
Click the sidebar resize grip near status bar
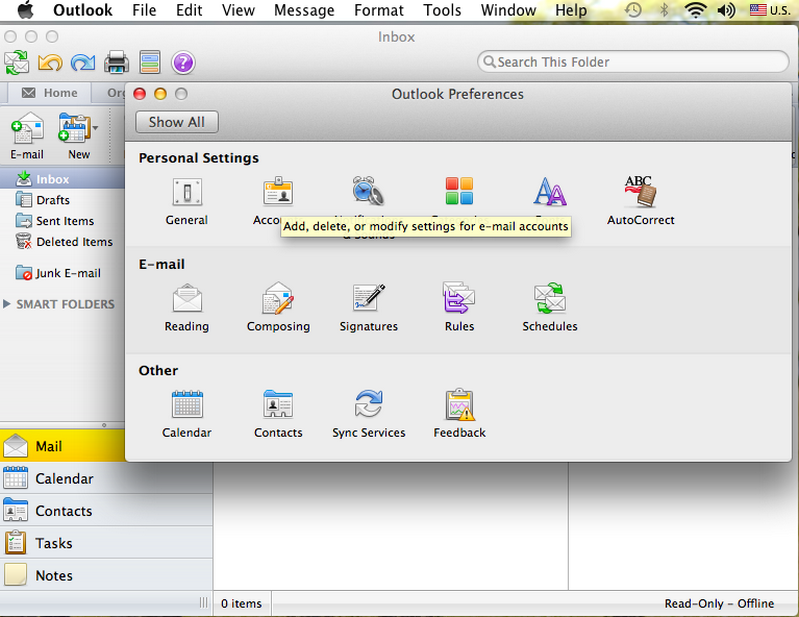point(203,603)
